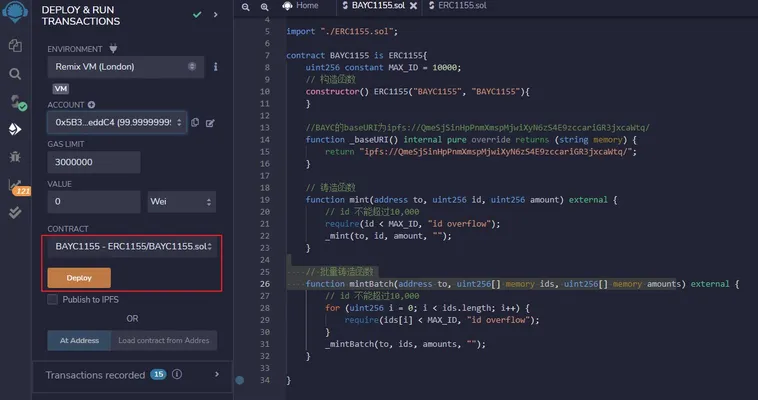Click the orange Deploy button
Screen dimensions: 758x400
coord(79,278)
